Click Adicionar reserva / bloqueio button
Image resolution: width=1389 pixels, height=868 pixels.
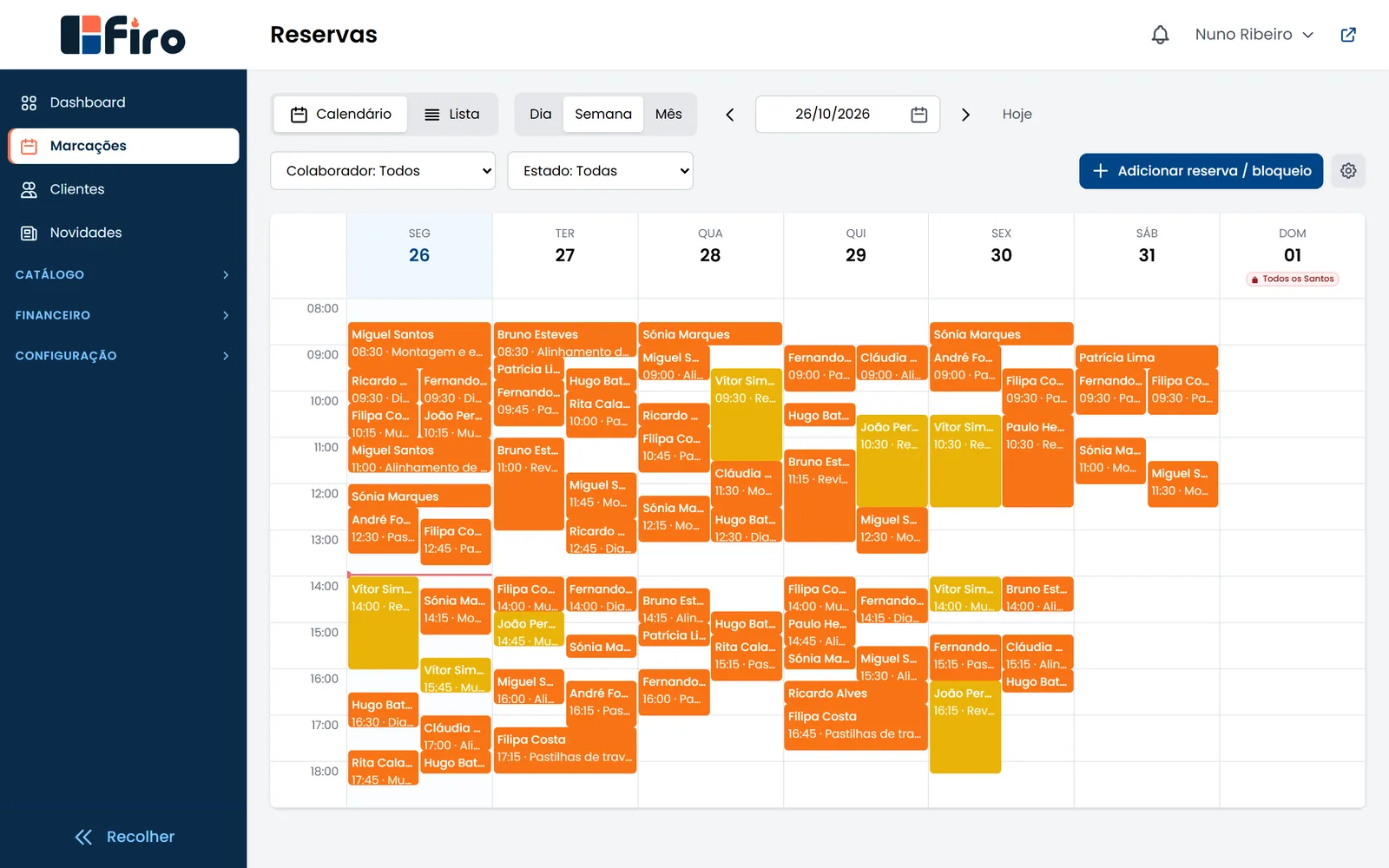[x=1201, y=171]
